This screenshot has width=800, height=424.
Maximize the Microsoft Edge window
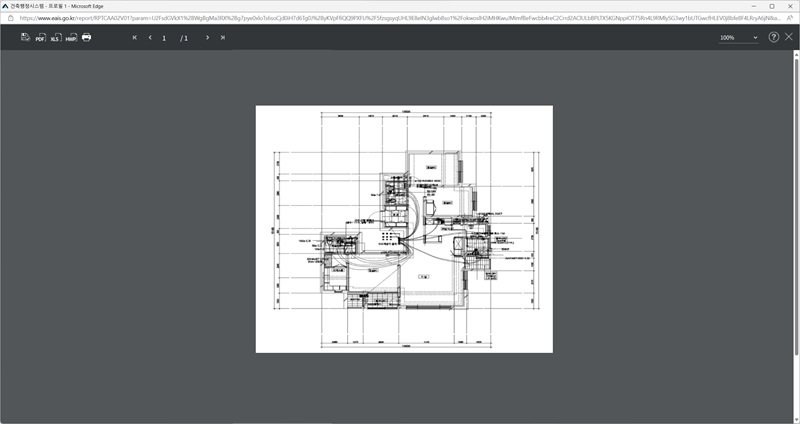772,6
